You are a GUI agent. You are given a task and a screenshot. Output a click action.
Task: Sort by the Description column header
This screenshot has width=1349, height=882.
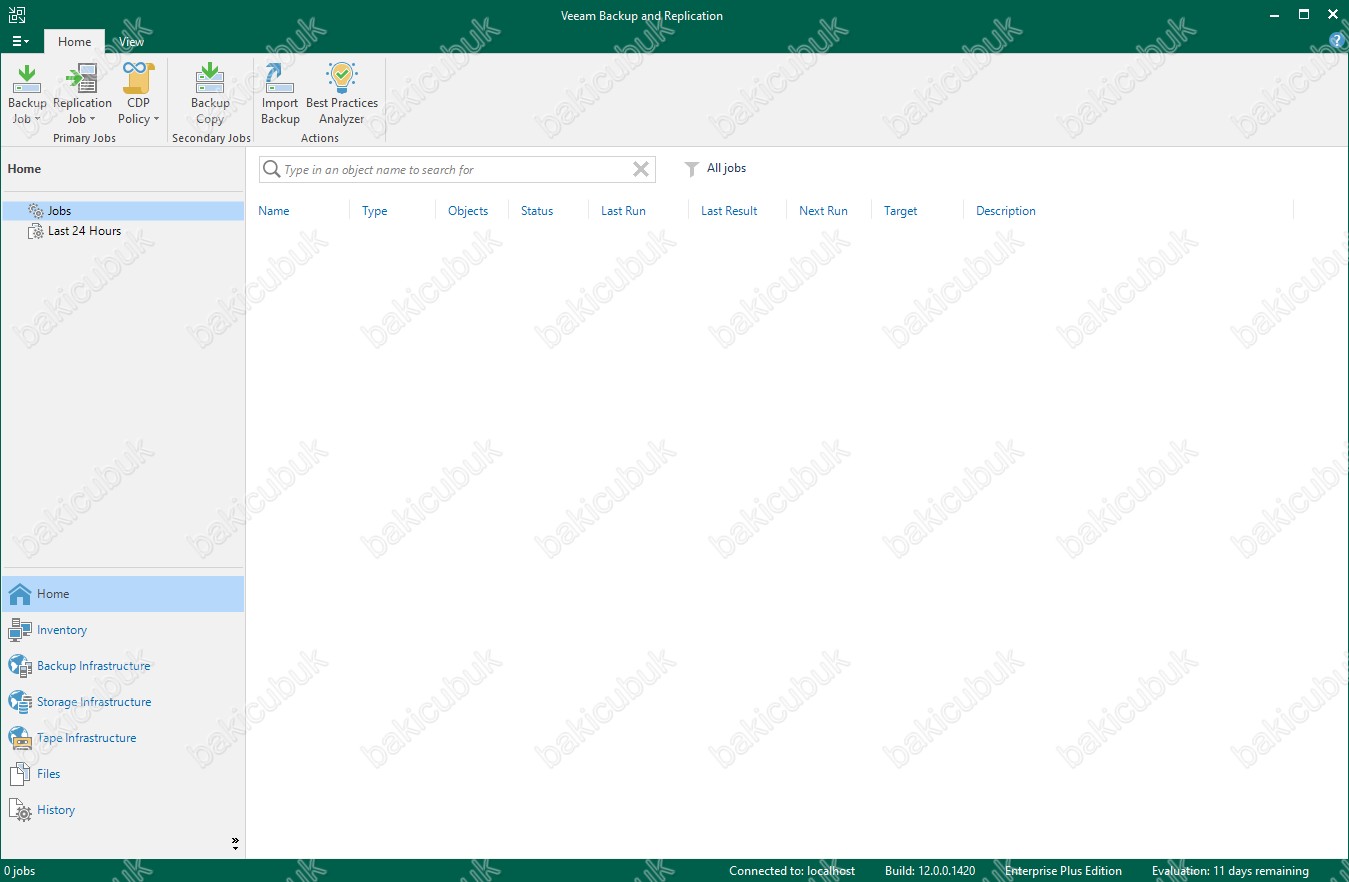[x=1006, y=211]
